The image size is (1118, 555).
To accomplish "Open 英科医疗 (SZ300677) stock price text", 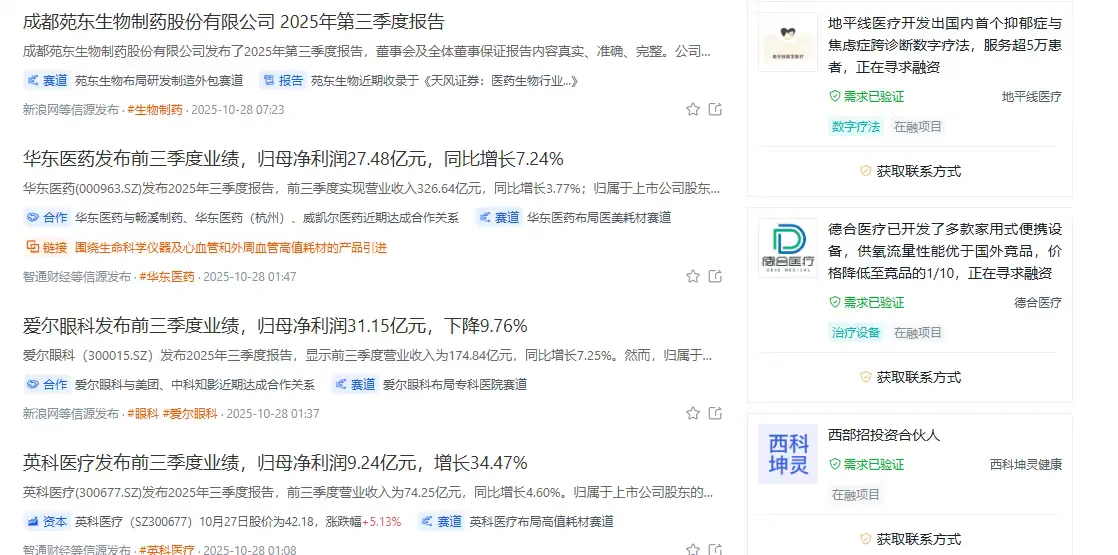I will (x=238, y=521).
